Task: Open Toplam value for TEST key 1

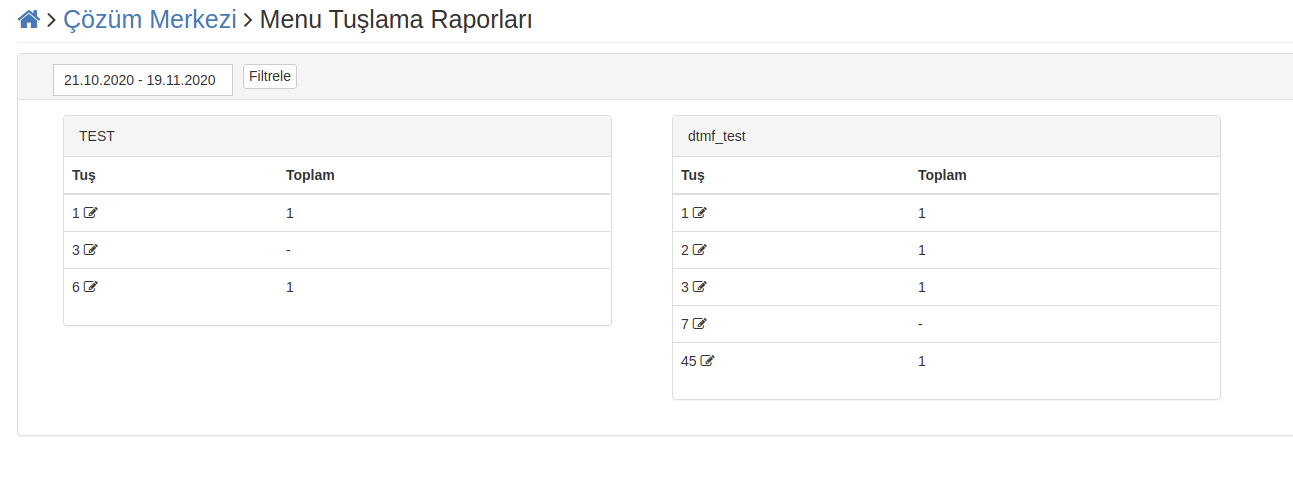Action: [x=290, y=213]
